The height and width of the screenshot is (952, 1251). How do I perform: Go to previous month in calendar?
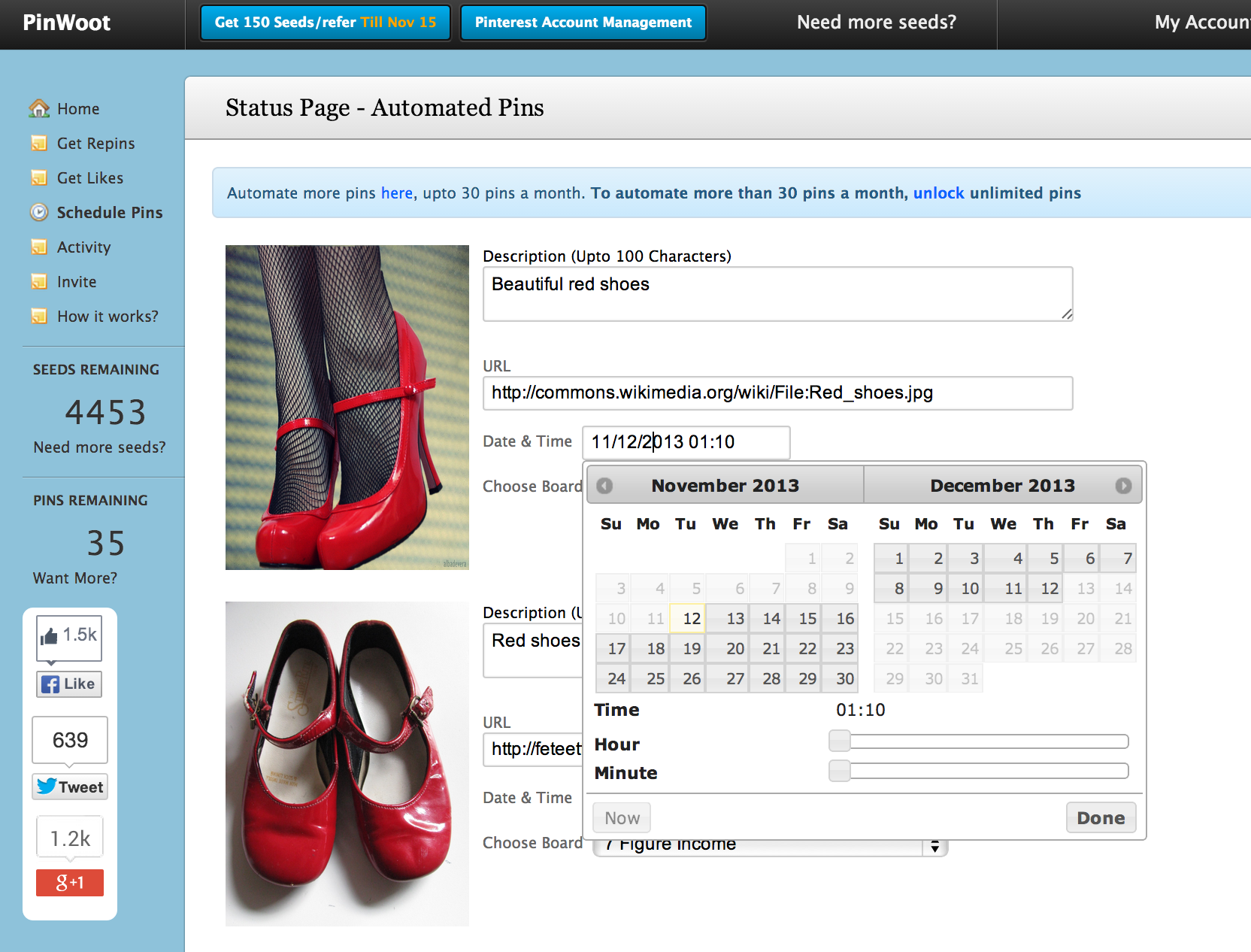tap(604, 486)
